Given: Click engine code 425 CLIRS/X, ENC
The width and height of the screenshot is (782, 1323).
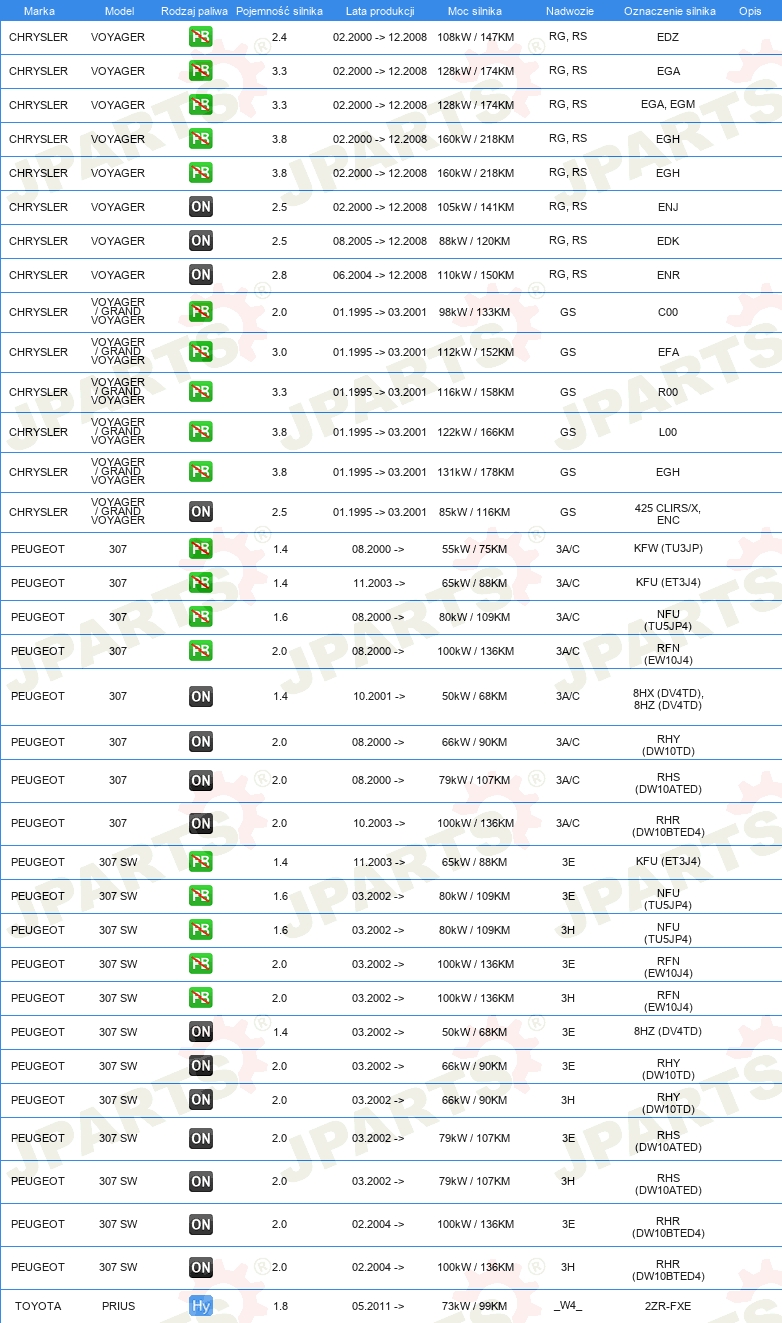Looking at the screenshot, I should click(x=668, y=514).
